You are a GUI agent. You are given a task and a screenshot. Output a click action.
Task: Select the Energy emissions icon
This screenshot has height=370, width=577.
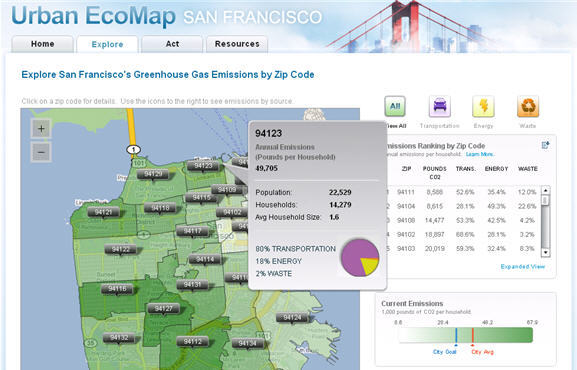[483, 106]
